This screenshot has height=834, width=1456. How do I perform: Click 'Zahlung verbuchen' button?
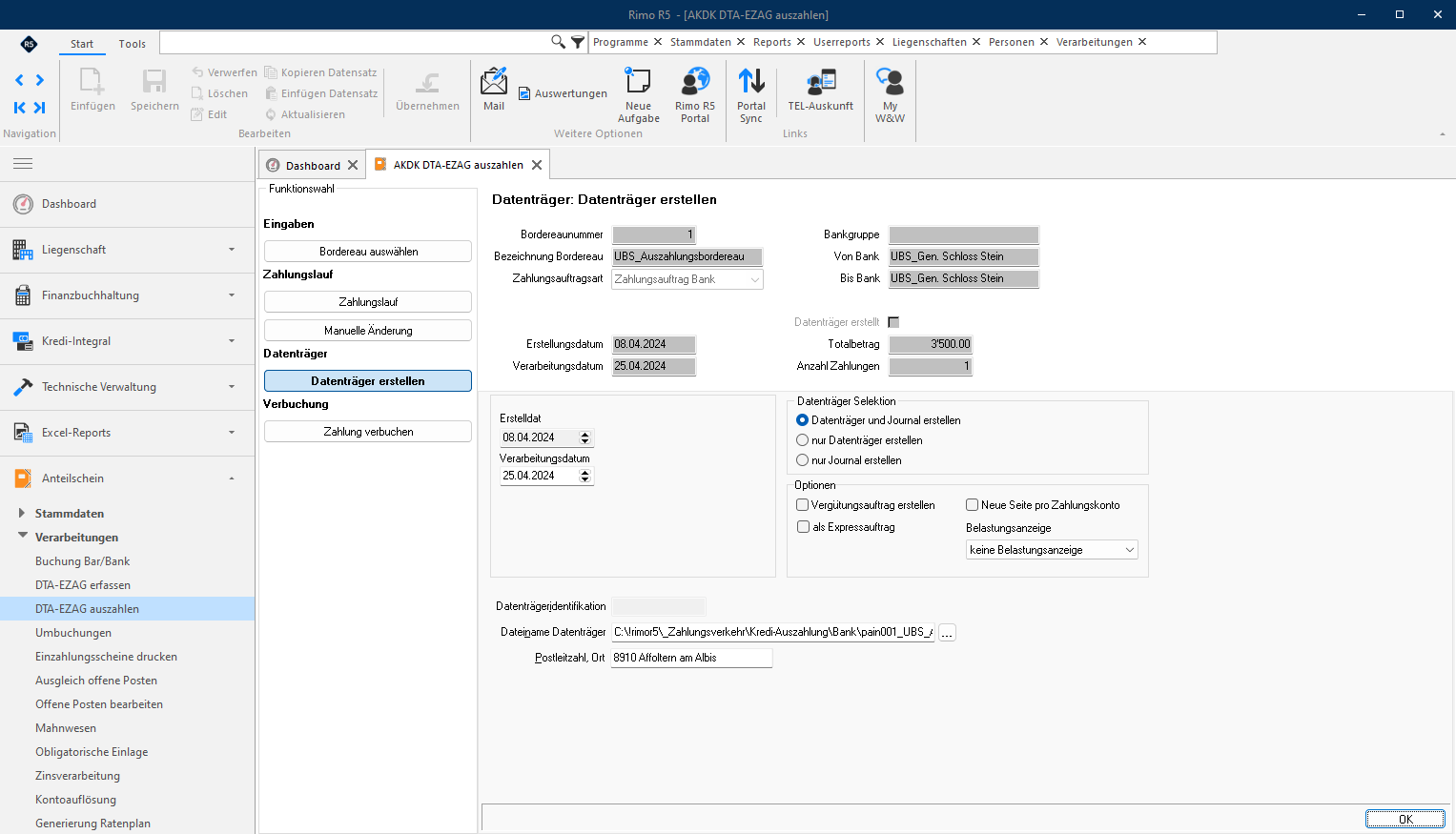(x=368, y=432)
